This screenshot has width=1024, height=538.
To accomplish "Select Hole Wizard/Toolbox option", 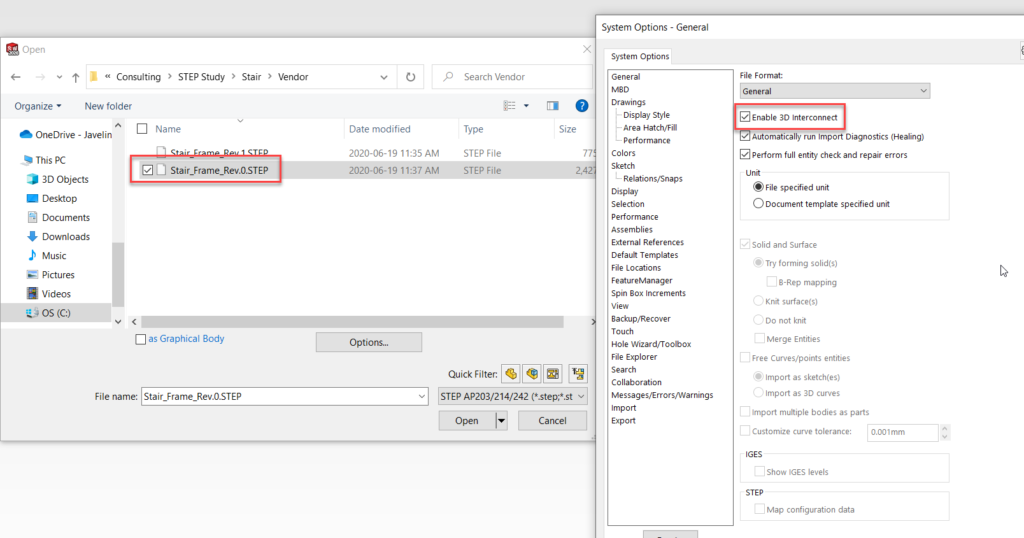I will 651,344.
